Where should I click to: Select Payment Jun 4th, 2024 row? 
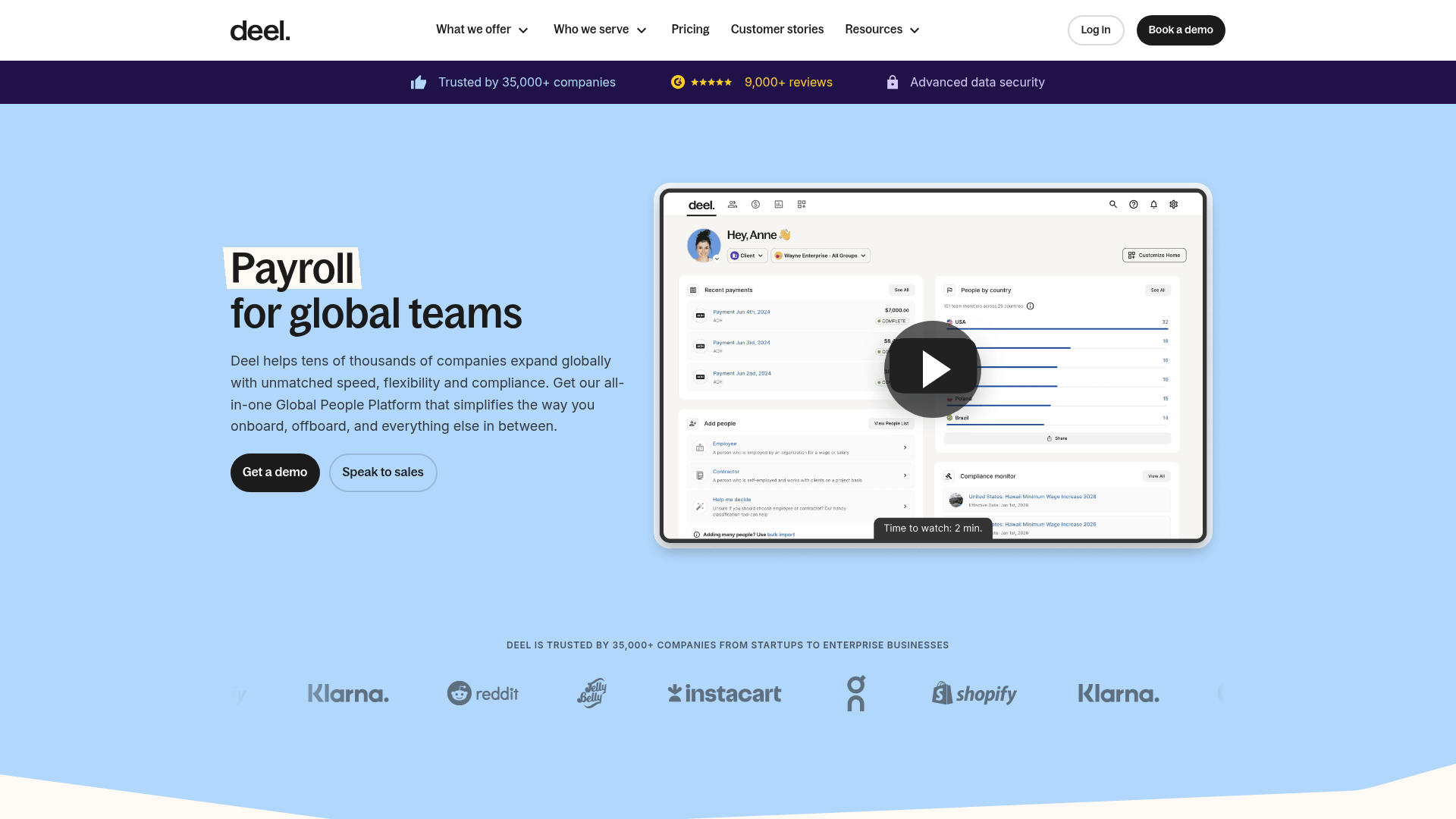pyautogui.click(x=801, y=315)
